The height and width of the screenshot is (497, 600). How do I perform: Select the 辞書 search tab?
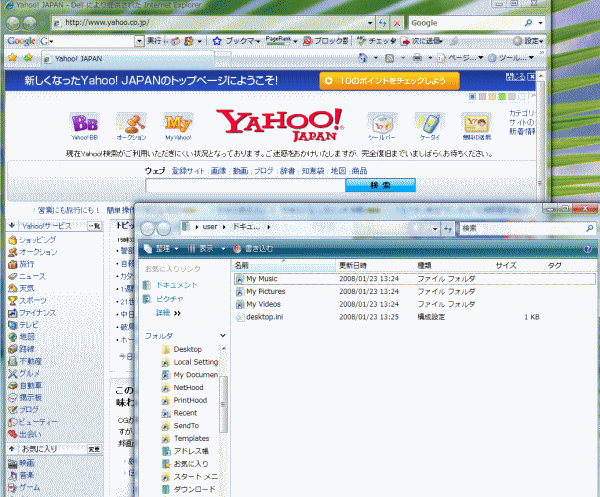pos(287,171)
